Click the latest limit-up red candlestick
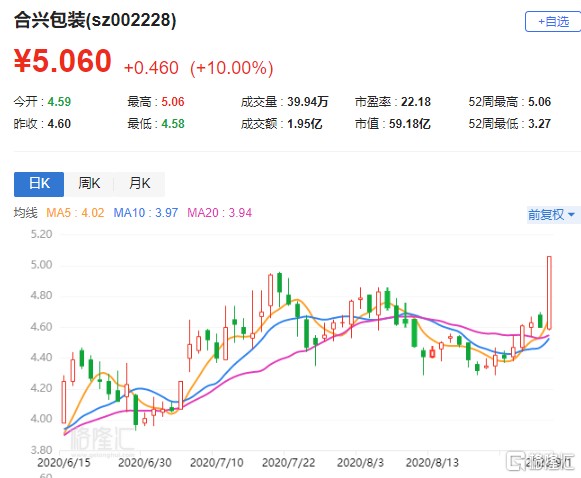The image size is (581, 478). pos(549,293)
